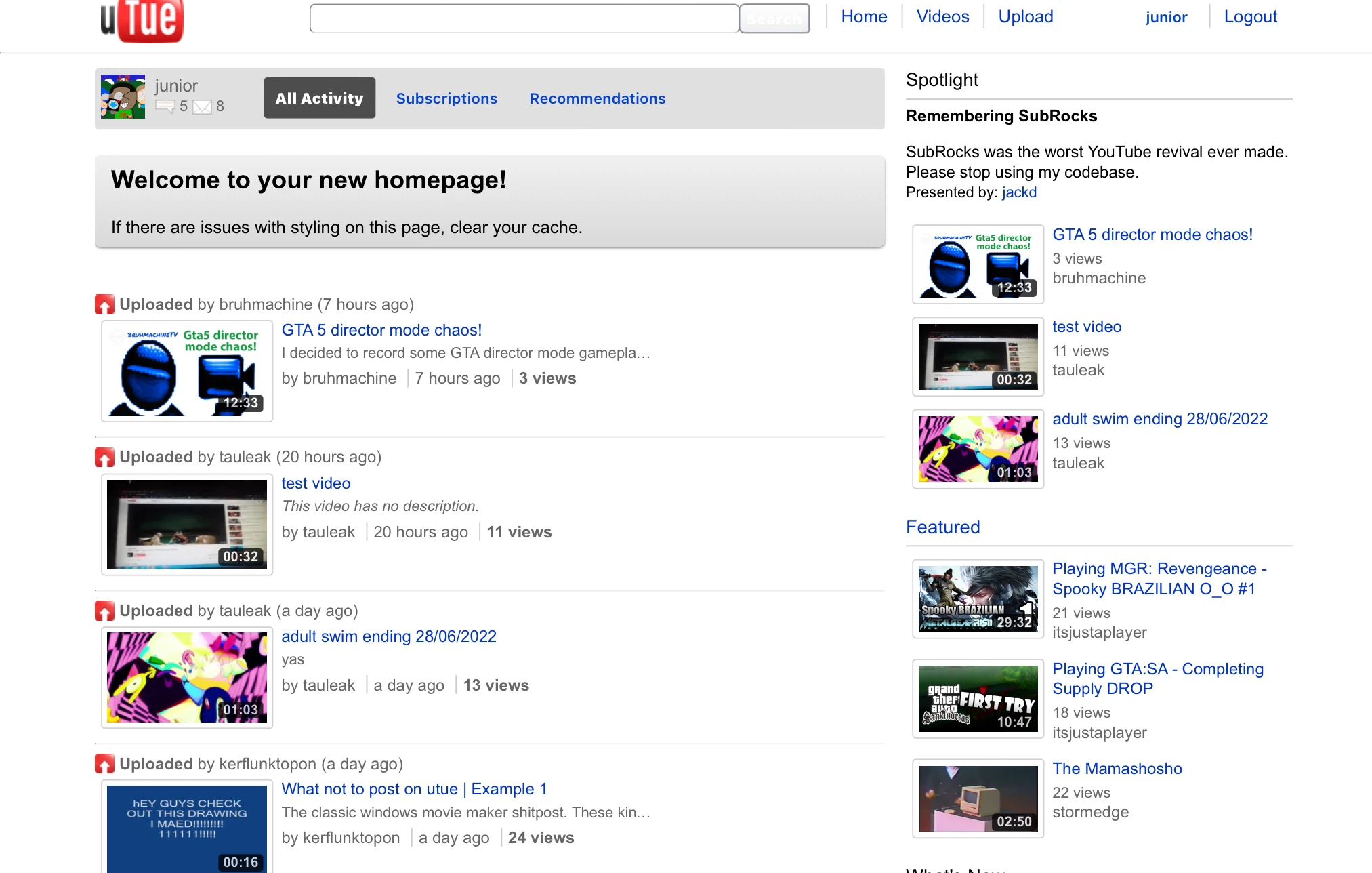Select the All Activity tab

coord(319,98)
